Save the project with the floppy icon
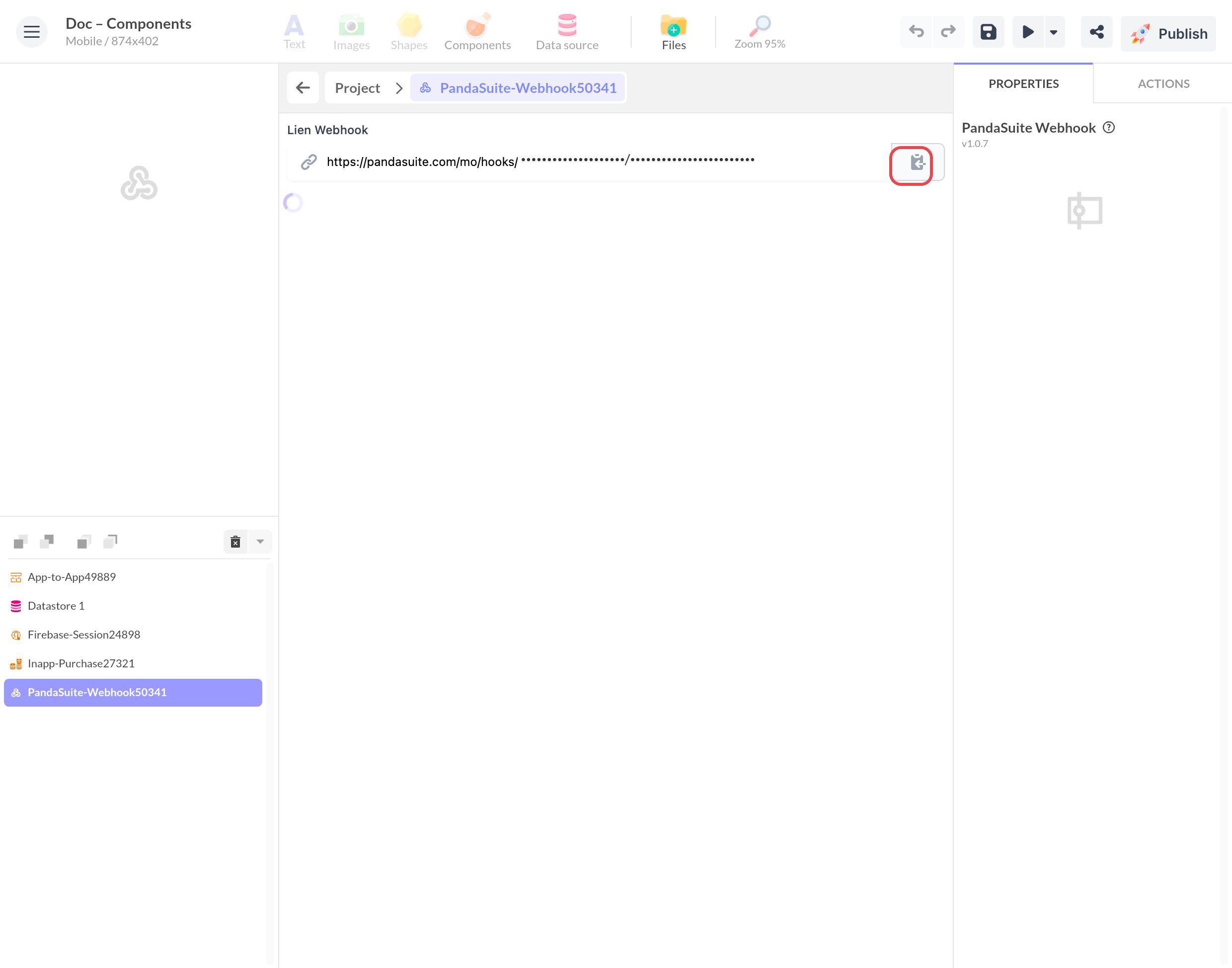Image resolution: width=1232 pixels, height=968 pixels. pos(989,32)
